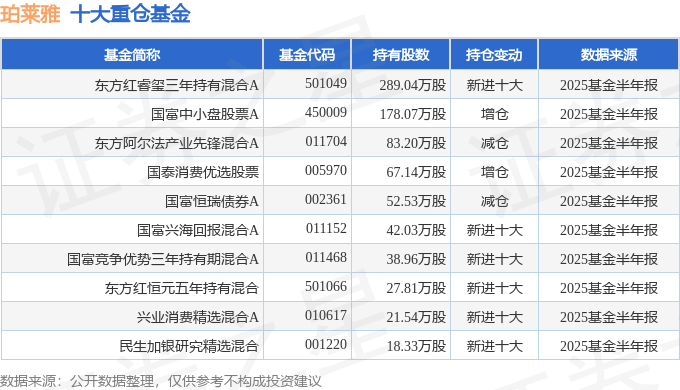Open fund 国富恒瑞债券A

click(212, 202)
